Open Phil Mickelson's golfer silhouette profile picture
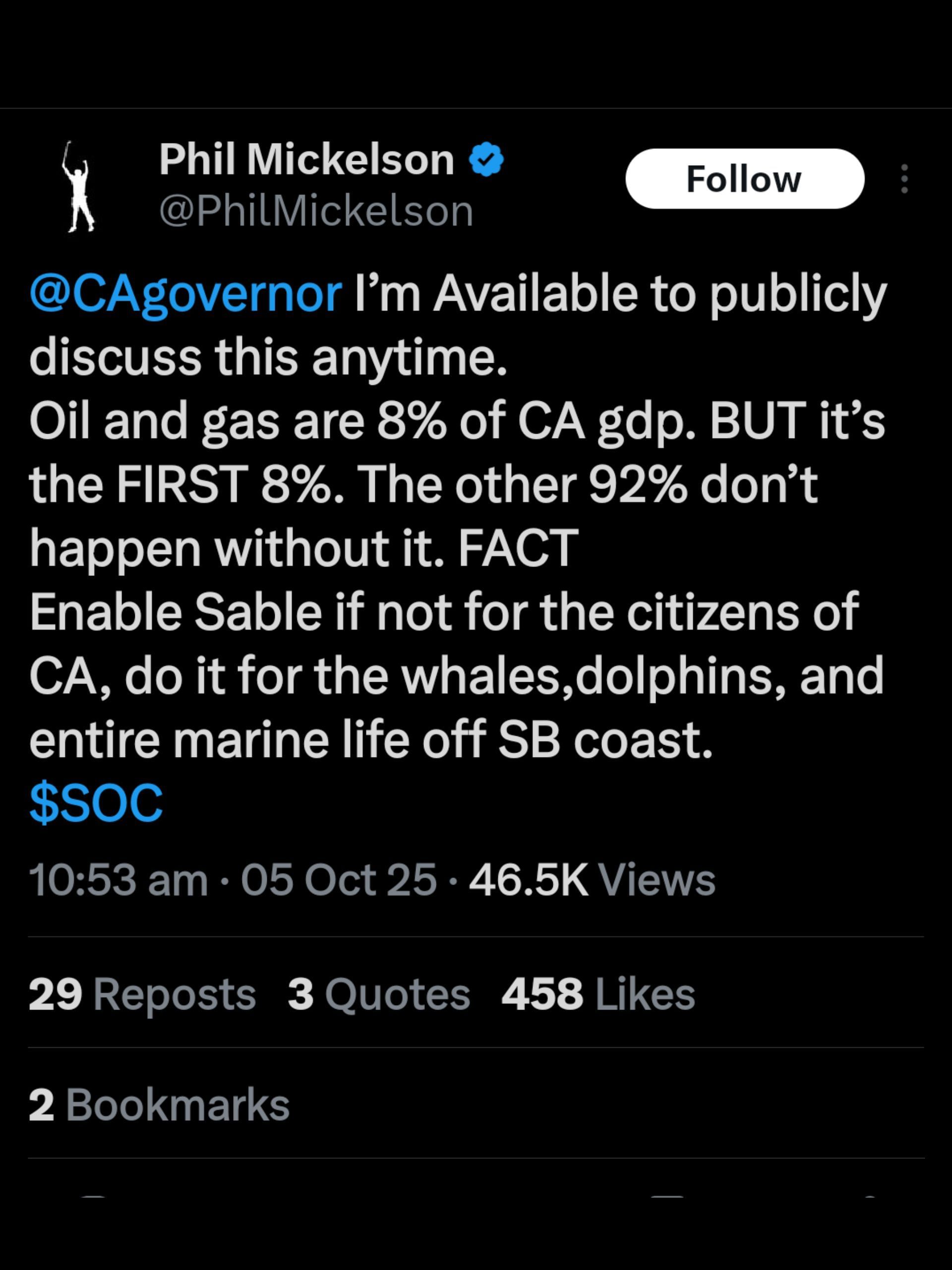This screenshot has height=1270, width=952. pyautogui.click(x=78, y=187)
